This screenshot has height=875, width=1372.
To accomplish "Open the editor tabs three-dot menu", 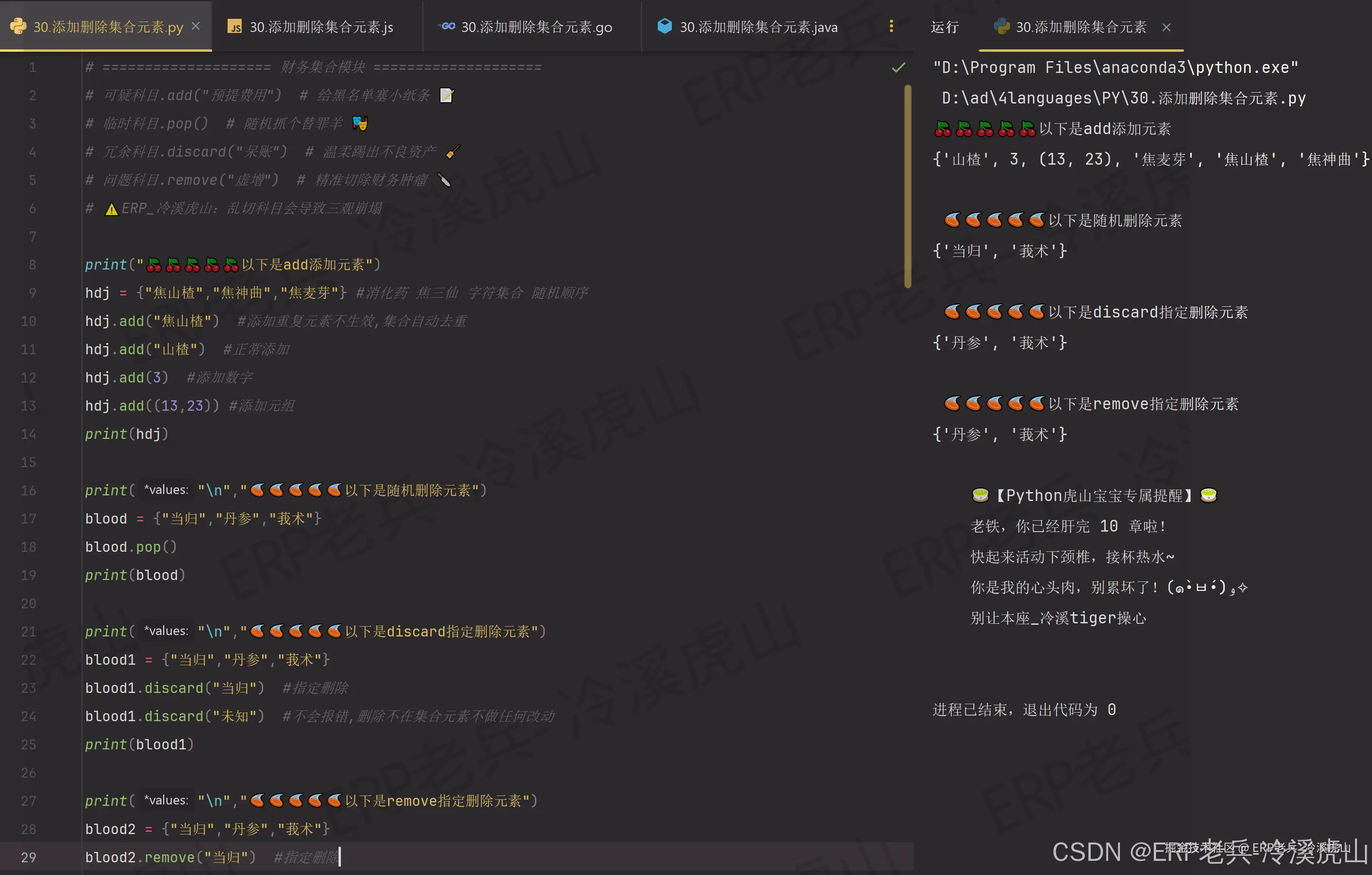I will 891,26.
